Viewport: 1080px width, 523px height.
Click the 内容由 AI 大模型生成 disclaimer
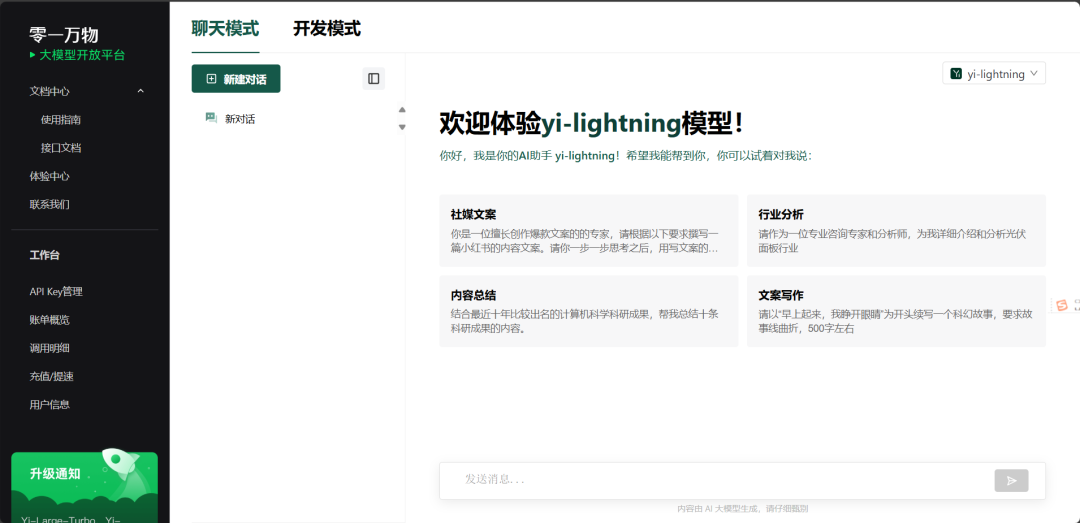tap(742, 509)
